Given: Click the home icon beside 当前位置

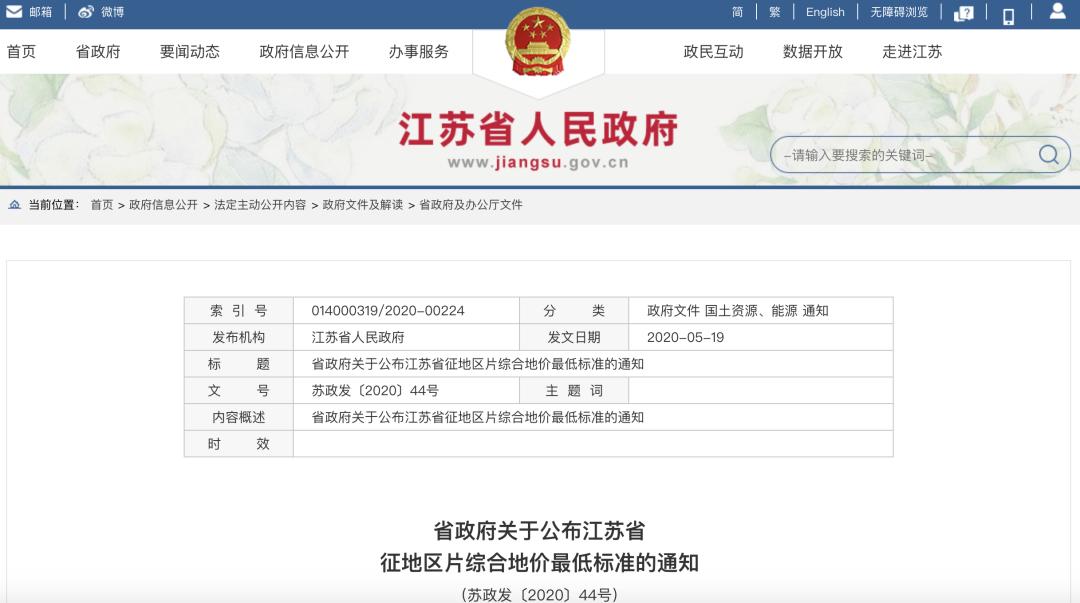Looking at the screenshot, I should point(11,206).
